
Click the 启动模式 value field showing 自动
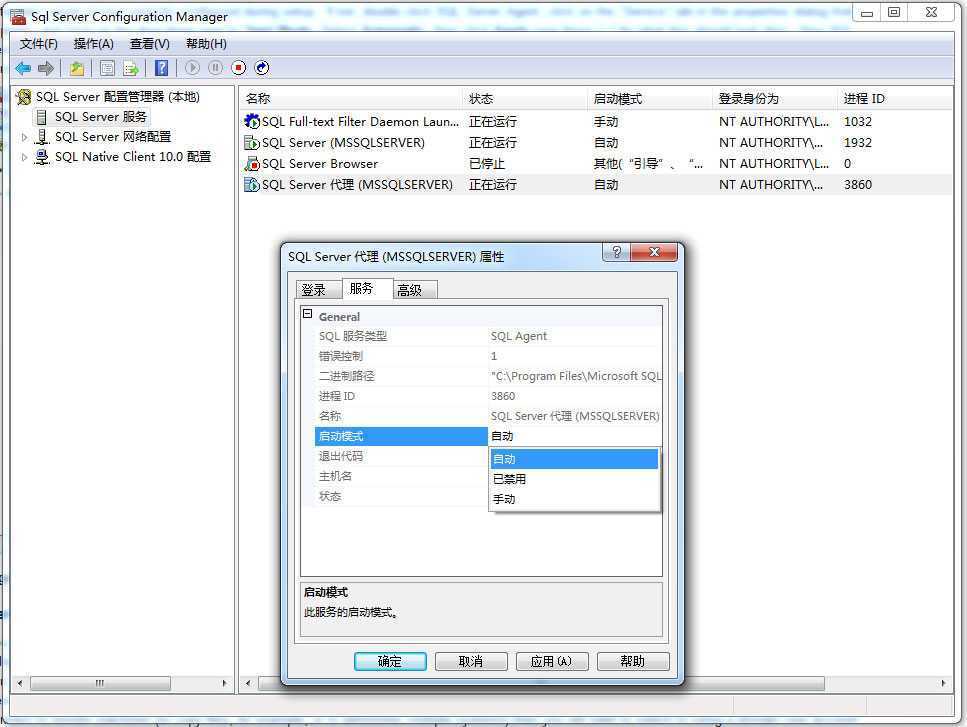[574, 436]
